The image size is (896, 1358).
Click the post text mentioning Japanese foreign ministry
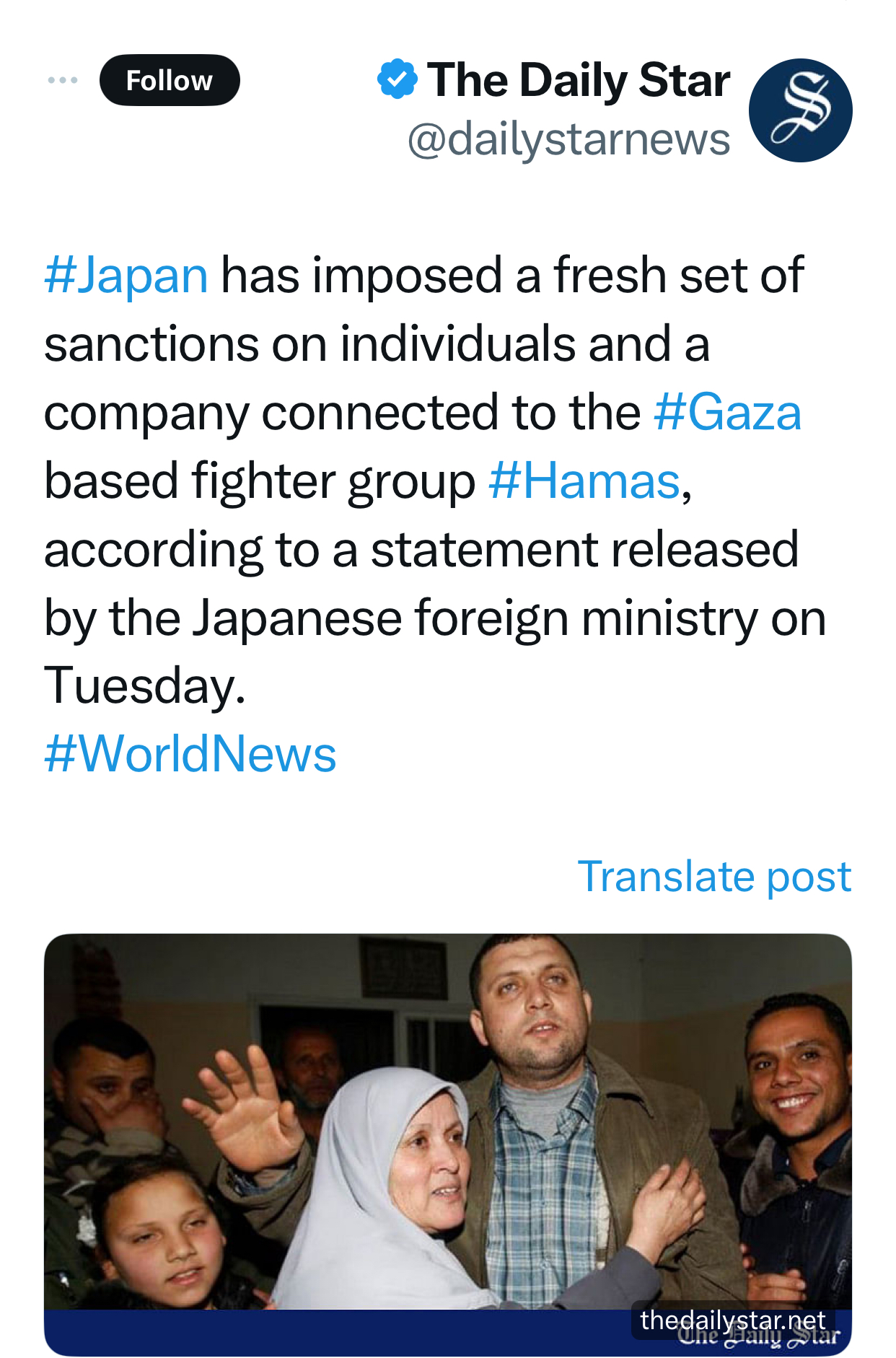click(x=435, y=618)
